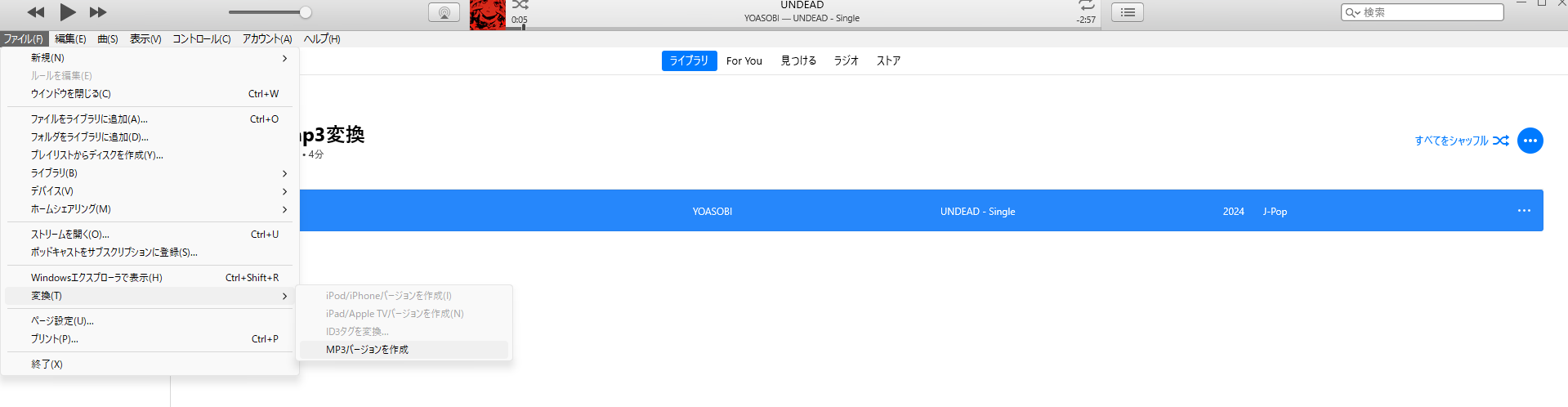Select ページ設定(U)... entry
The height and width of the screenshot is (407, 1568).
coord(151,321)
